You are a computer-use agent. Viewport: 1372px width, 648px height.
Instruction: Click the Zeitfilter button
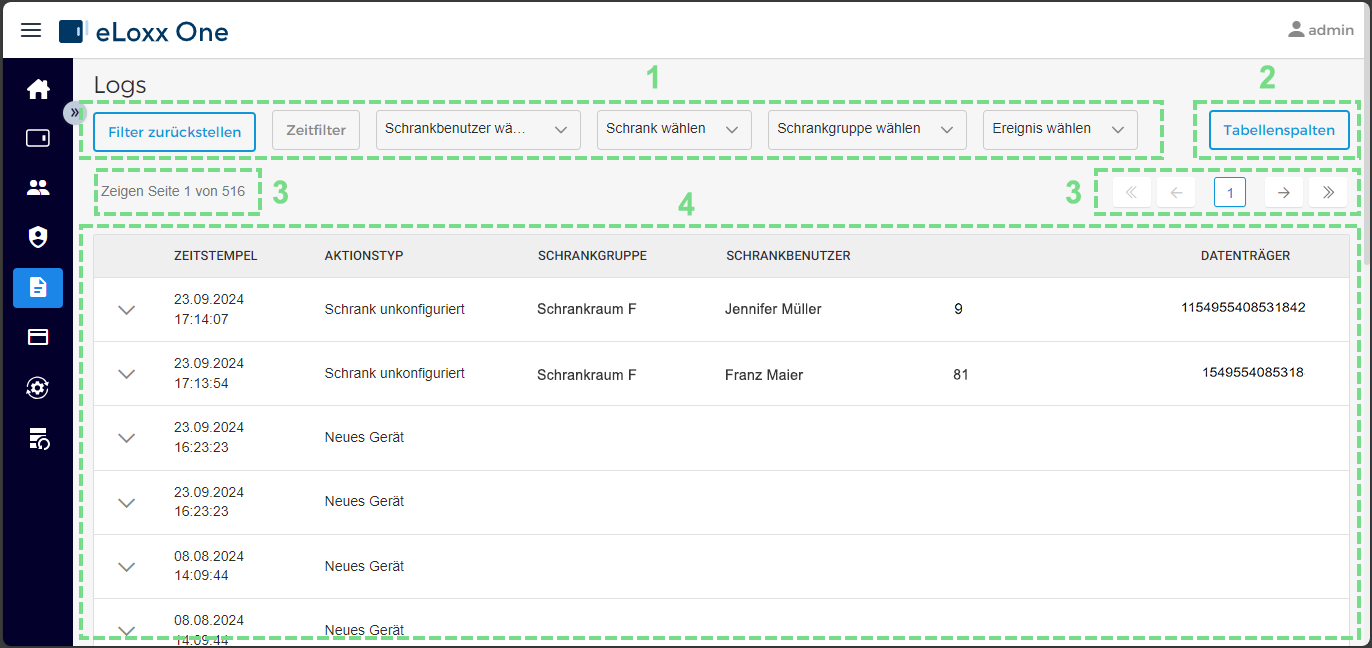(316, 131)
